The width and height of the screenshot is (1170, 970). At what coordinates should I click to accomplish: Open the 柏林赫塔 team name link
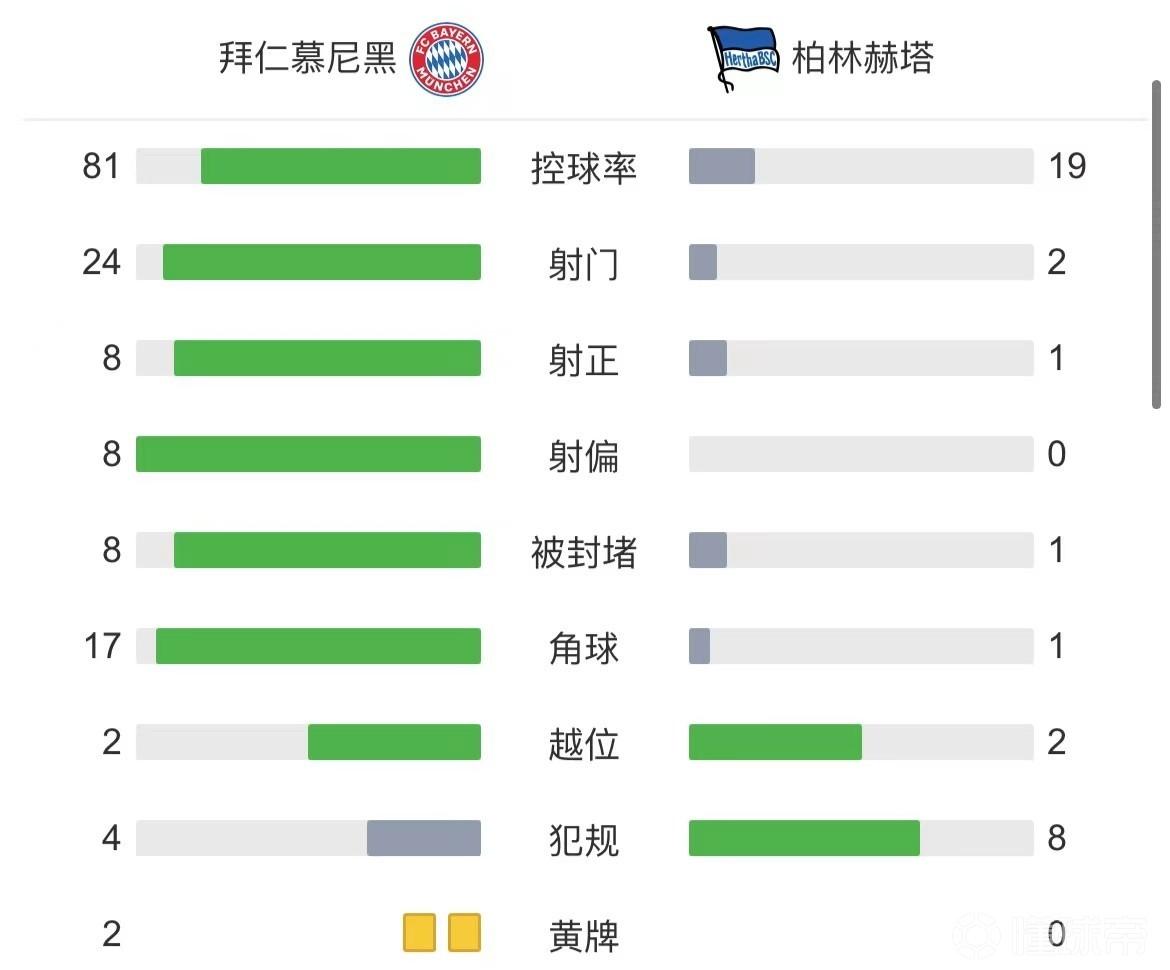(x=862, y=58)
